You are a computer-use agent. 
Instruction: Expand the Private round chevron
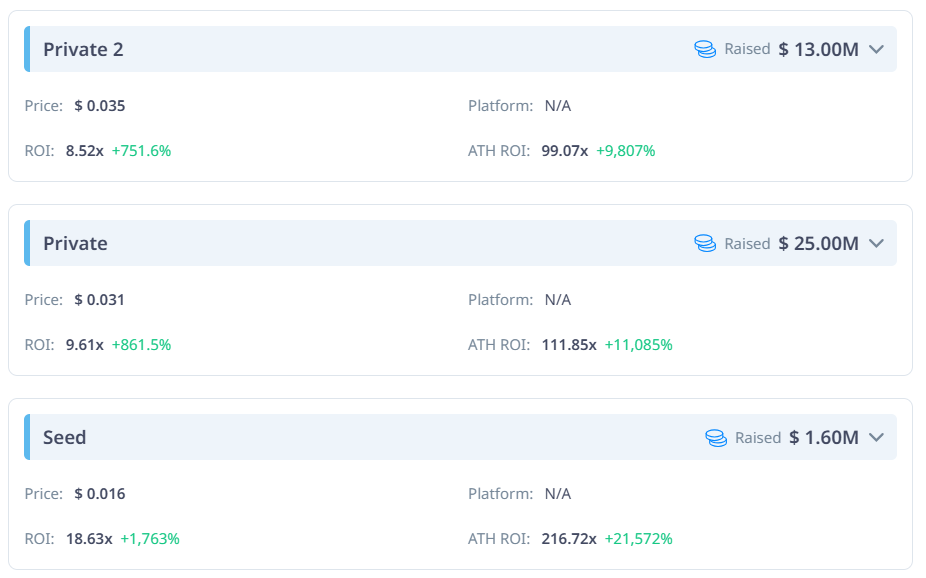(x=876, y=243)
